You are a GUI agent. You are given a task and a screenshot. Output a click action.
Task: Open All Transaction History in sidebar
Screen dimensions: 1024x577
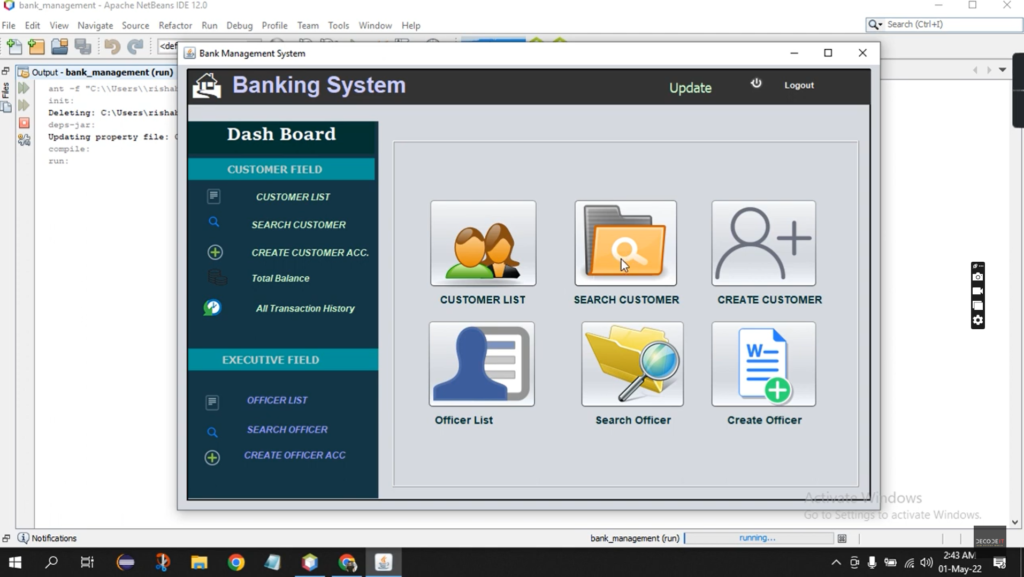click(x=305, y=308)
